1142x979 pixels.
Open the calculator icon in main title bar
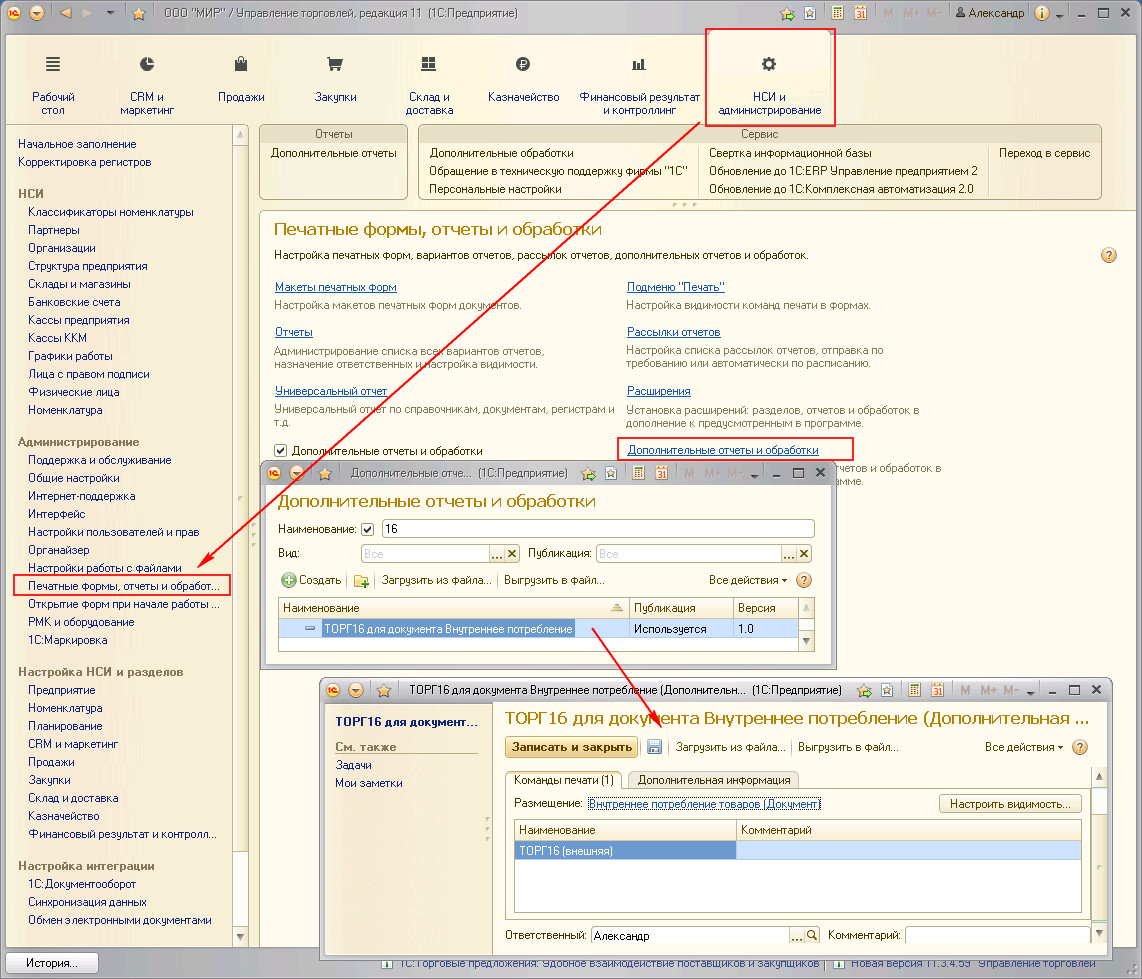click(x=838, y=13)
